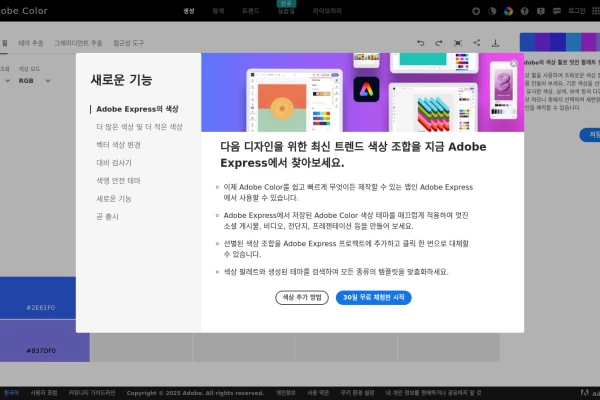Click the blue 저장 save button
600x400 pixels.
[590, 135]
